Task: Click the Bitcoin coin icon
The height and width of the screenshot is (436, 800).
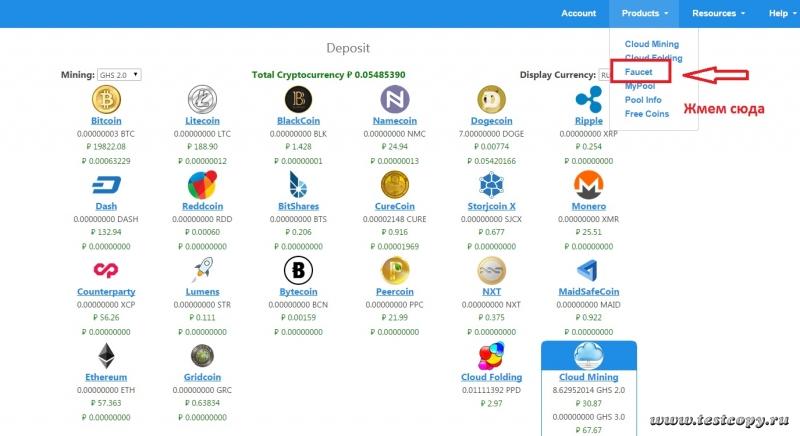Action: click(106, 99)
